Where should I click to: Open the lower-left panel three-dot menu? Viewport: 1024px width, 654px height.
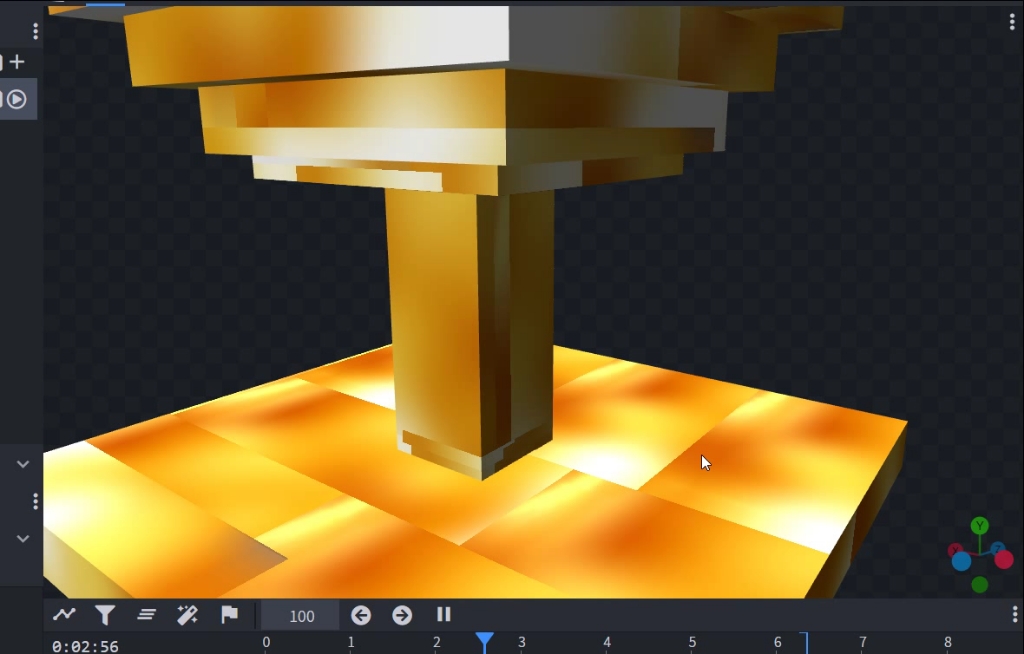point(35,501)
